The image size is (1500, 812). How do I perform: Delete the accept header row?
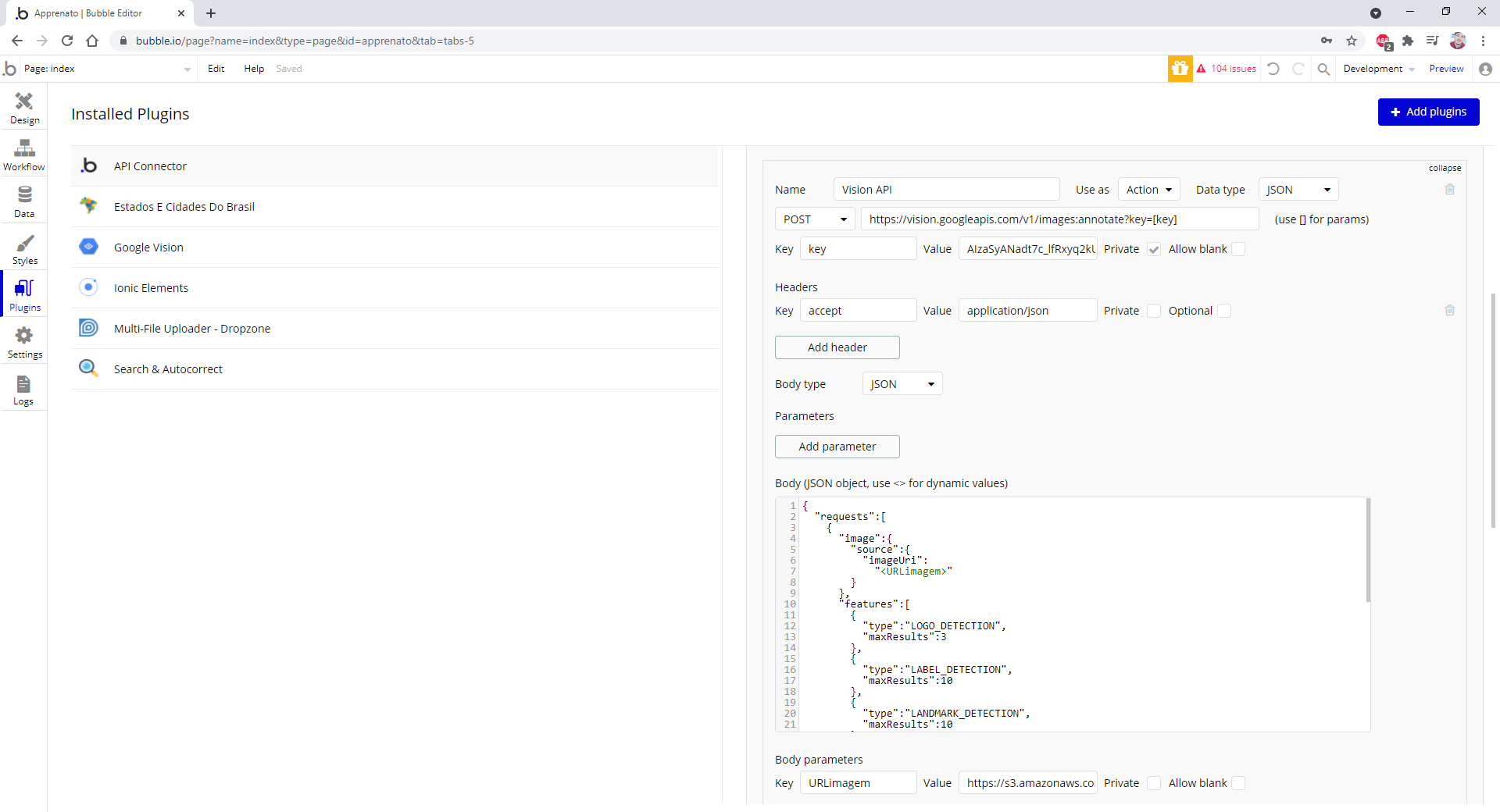pos(1450,311)
